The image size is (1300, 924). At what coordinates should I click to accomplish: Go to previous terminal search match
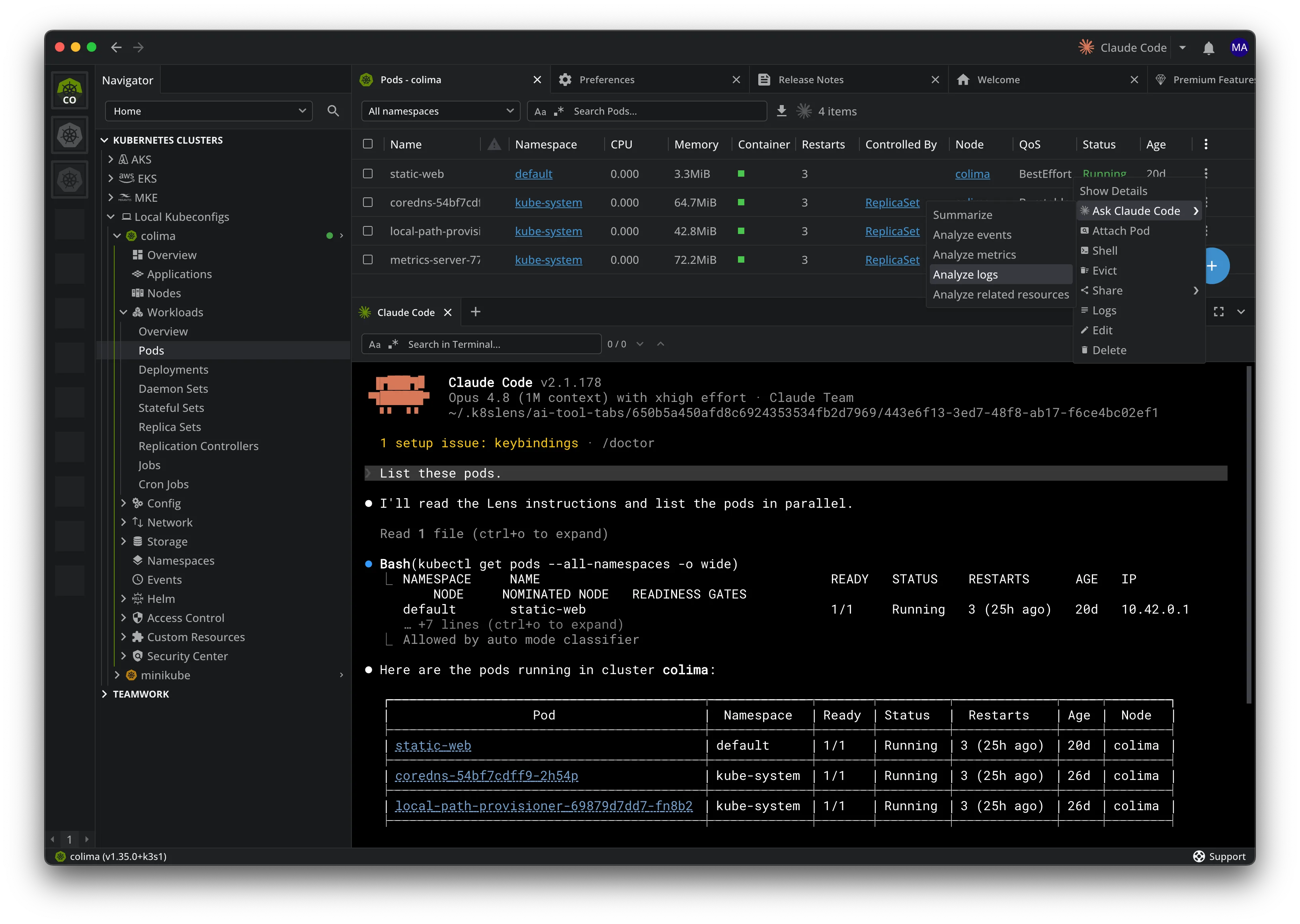tap(660, 344)
